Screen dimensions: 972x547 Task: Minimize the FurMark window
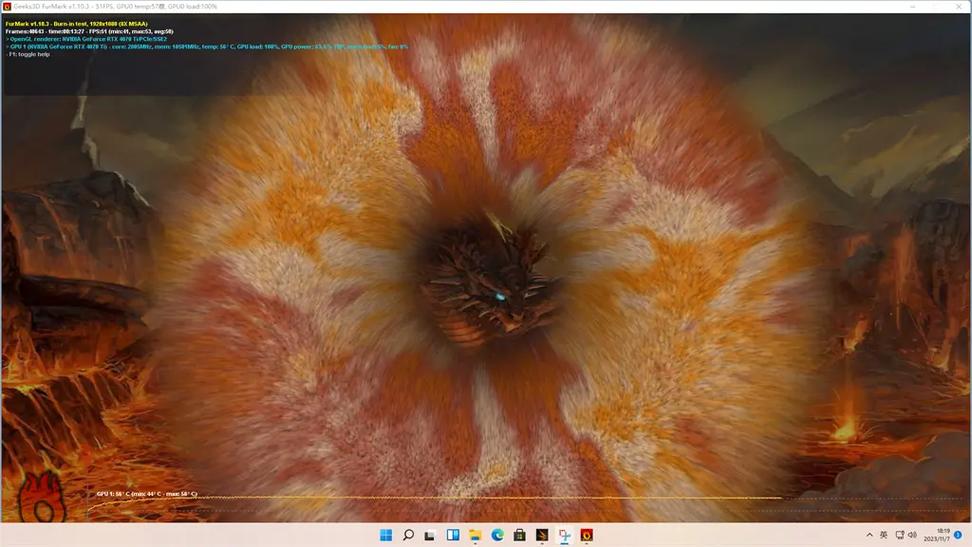click(x=912, y=6)
